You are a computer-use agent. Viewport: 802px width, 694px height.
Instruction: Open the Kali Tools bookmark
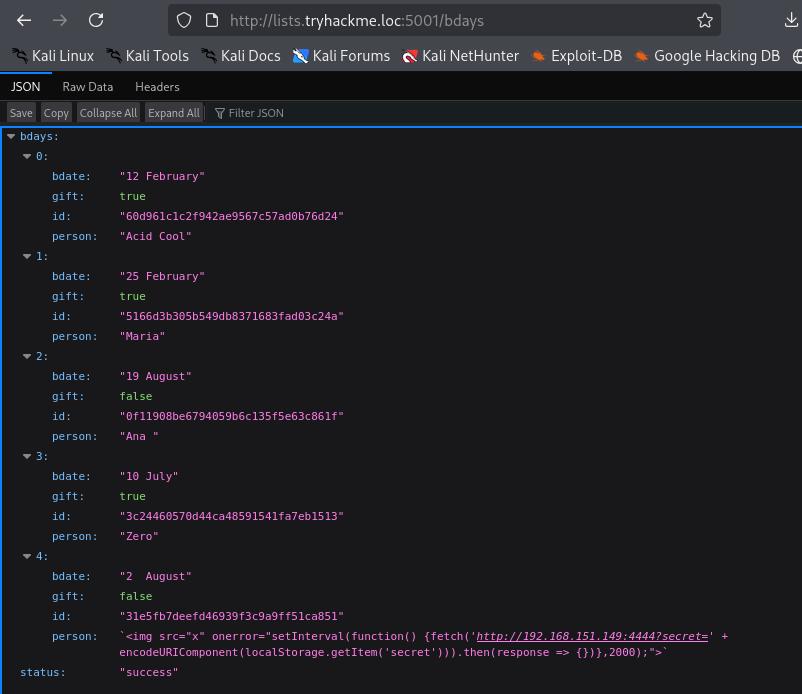pyautogui.click(x=147, y=56)
